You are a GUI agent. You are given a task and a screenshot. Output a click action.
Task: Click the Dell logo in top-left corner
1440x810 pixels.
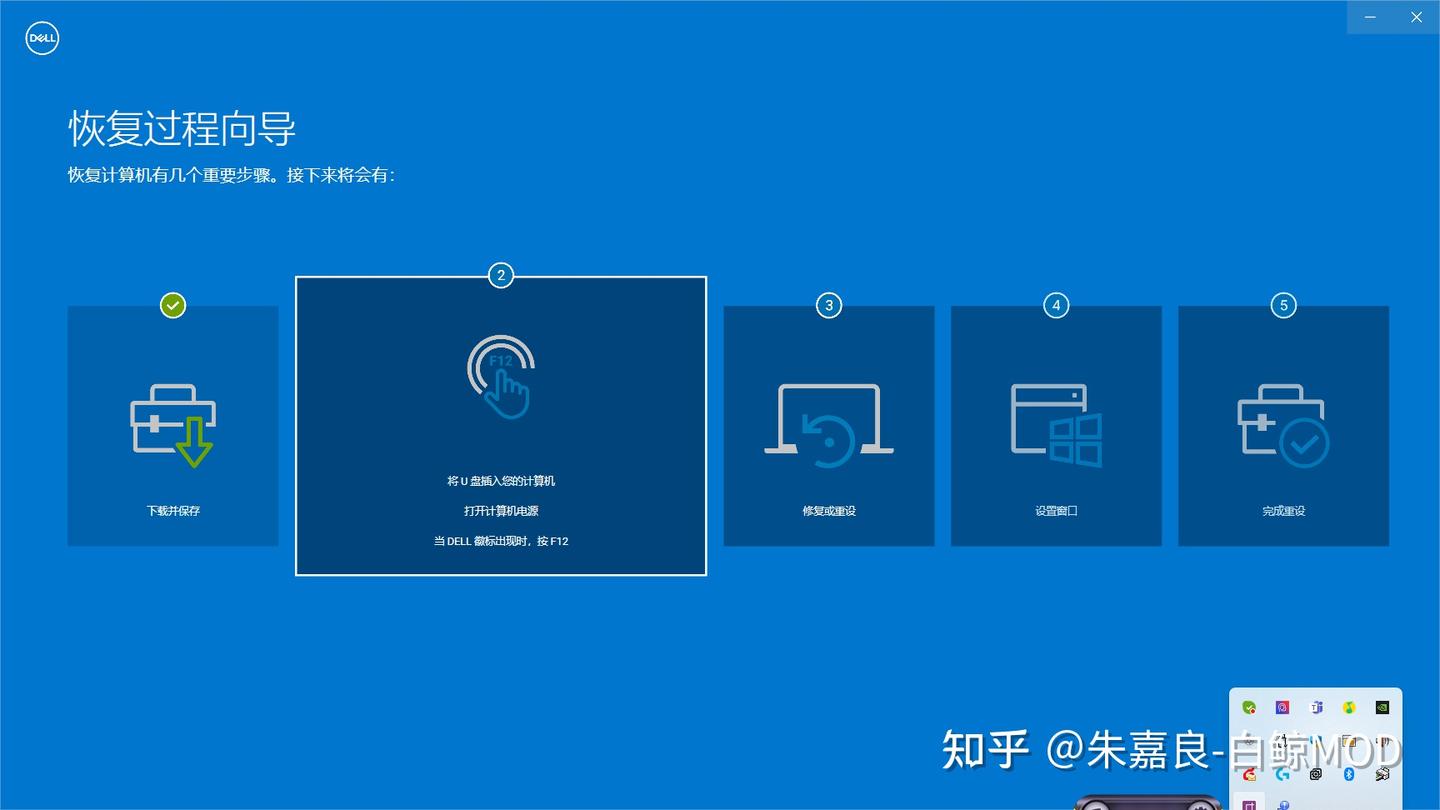[42, 39]
